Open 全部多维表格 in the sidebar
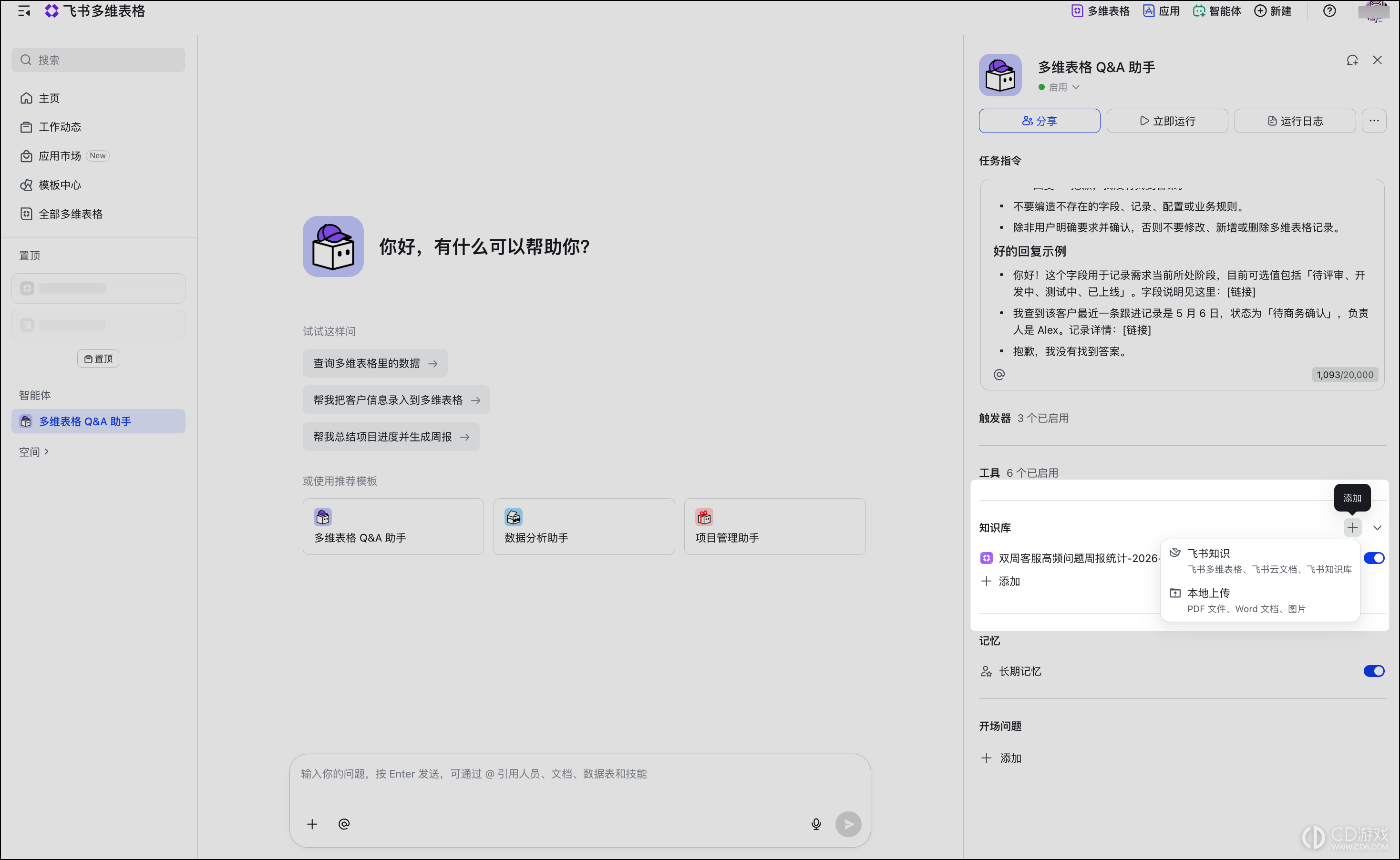1400x860 pixels. (x=98, y=214)
